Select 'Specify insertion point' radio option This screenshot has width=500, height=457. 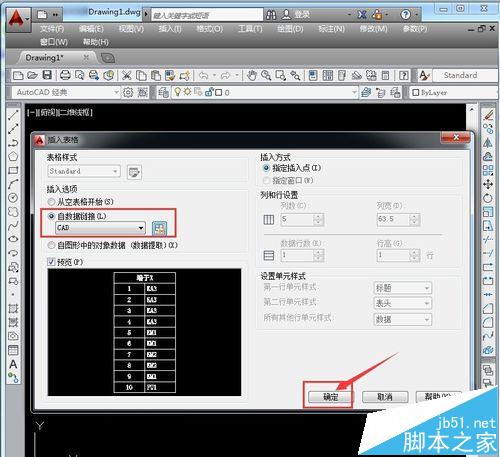tap(266, 168)
